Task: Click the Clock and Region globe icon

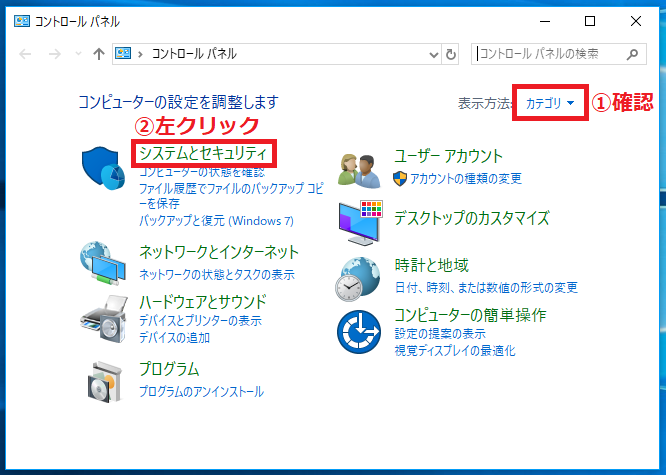Action: 358,279
